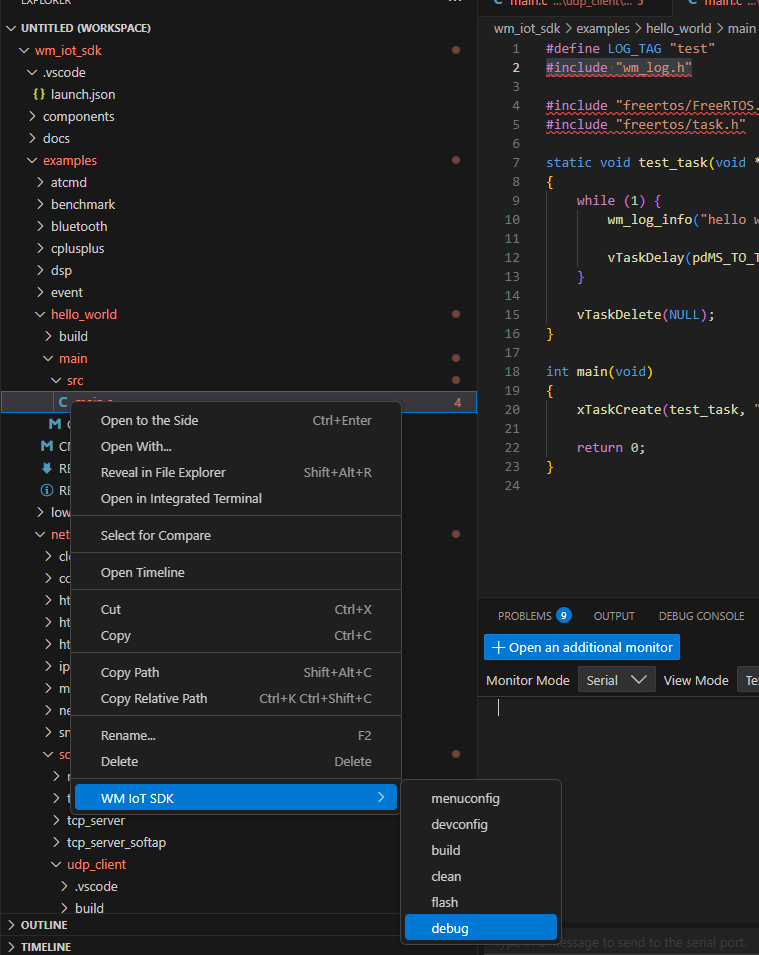Choose Copy Path

(236, 672)
